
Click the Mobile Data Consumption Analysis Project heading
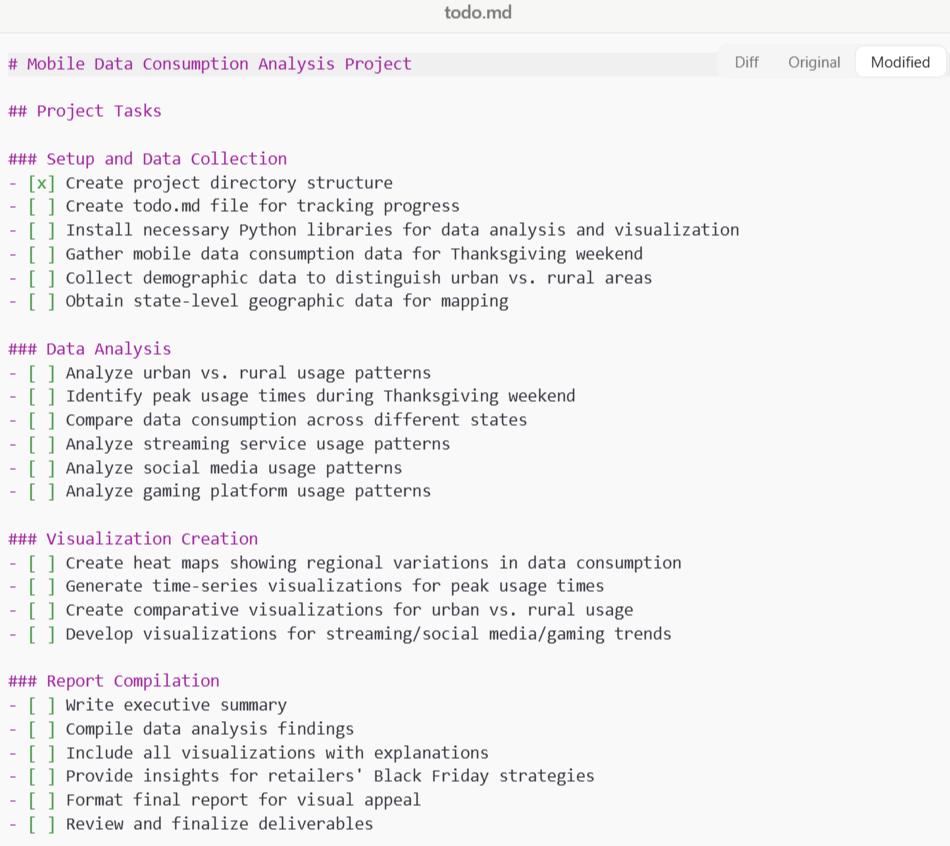click(x=210, y=64)
